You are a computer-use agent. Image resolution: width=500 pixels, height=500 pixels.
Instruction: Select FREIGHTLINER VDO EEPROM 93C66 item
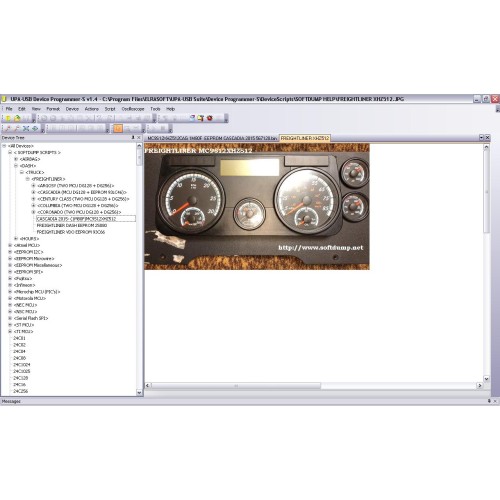71,232
